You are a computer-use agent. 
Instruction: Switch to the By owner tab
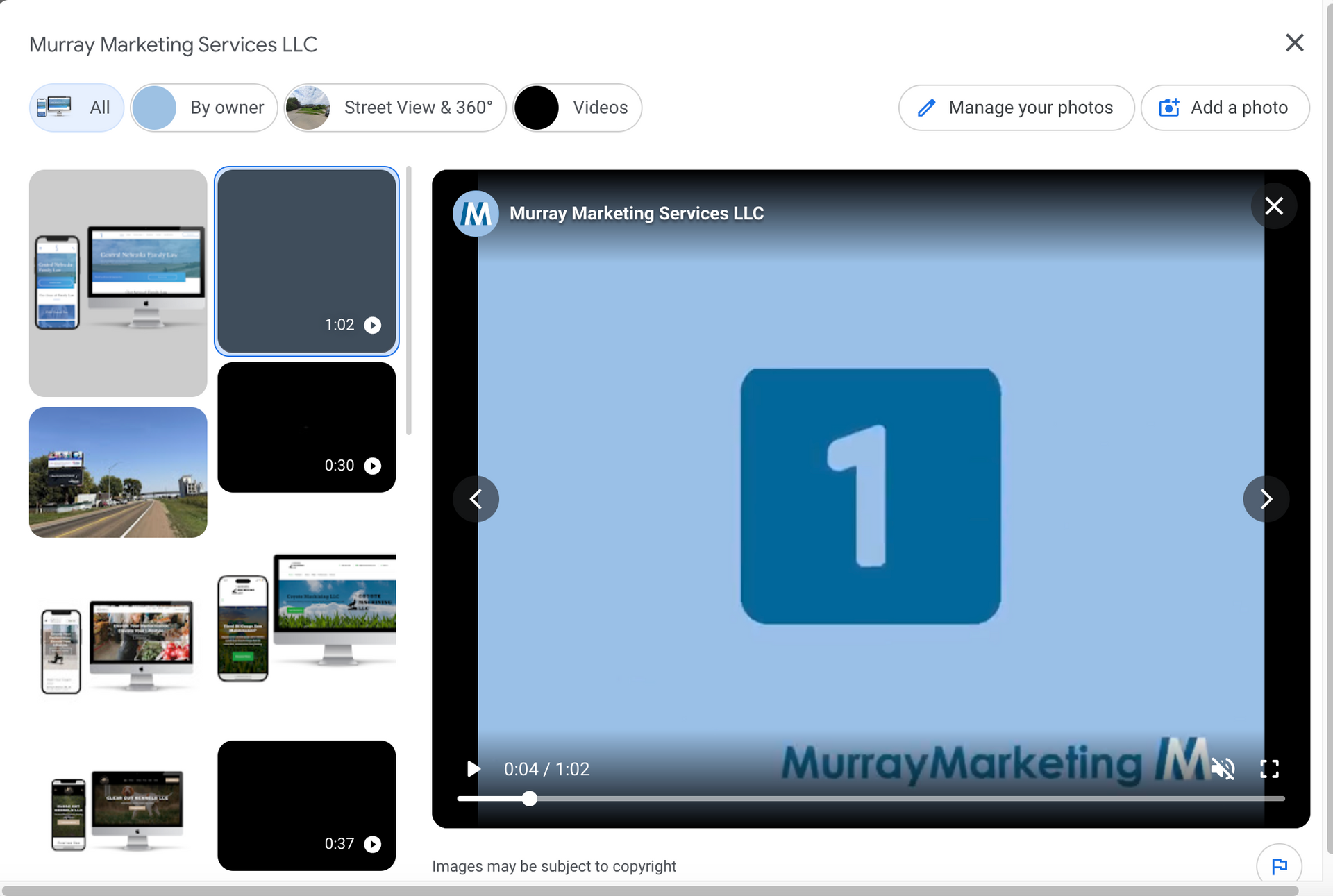[204, 108]
